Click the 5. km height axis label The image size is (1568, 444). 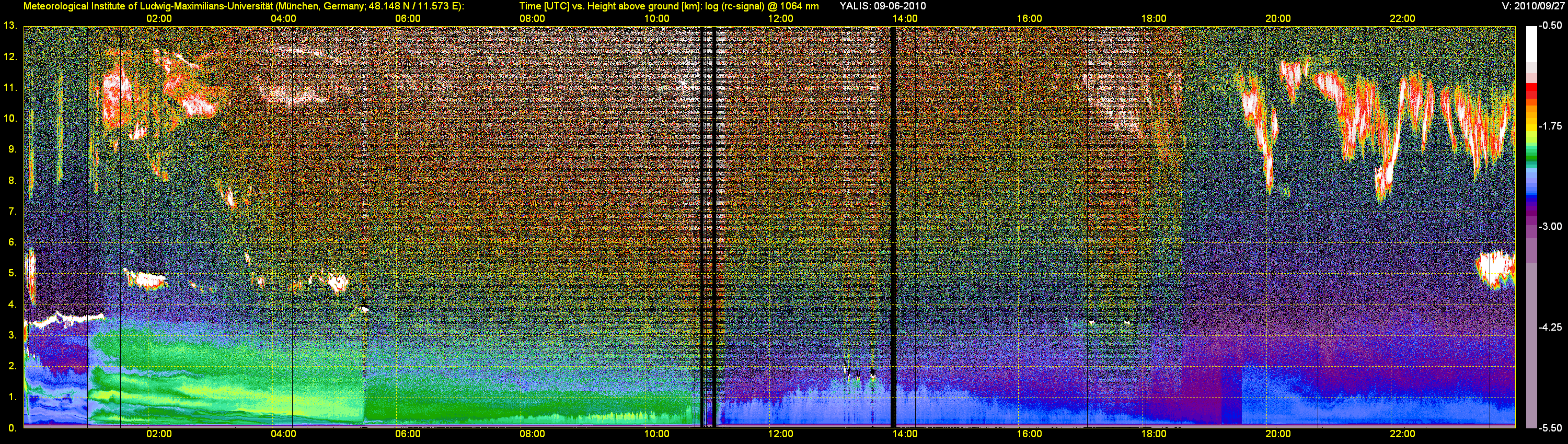(x=12, y=273)
